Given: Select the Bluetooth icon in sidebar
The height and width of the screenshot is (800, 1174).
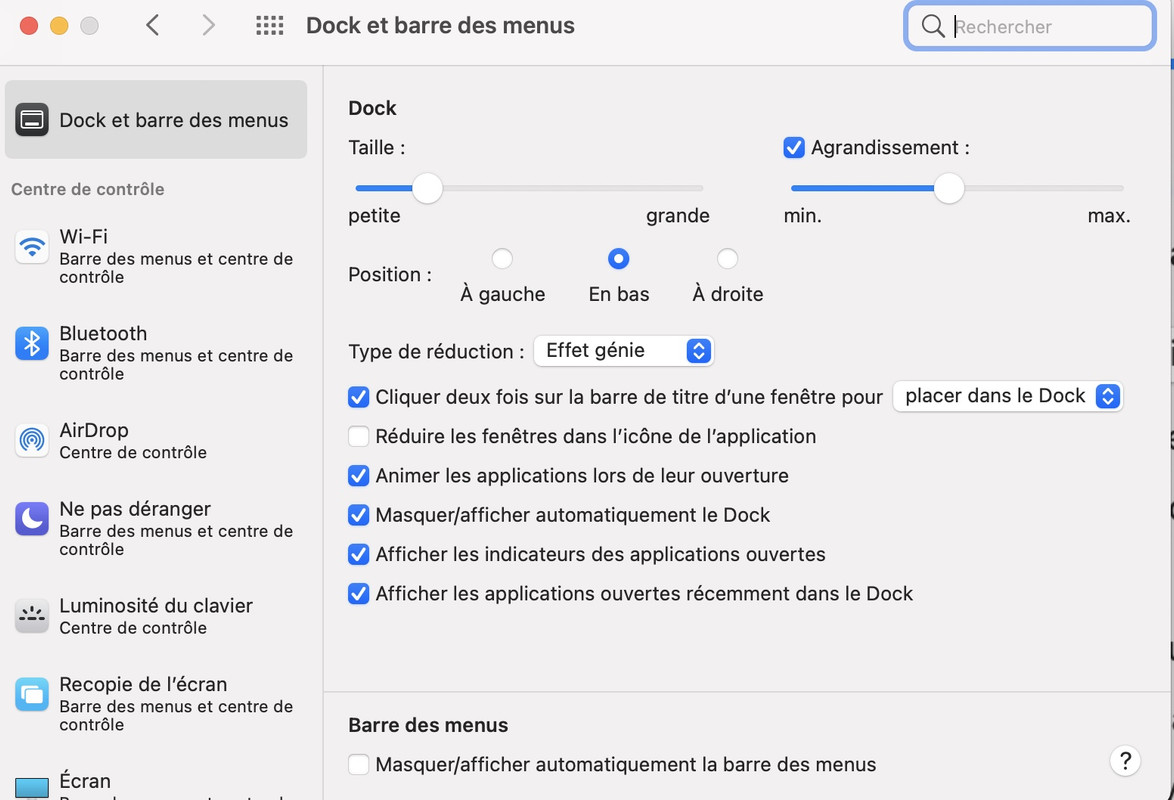Looking at the screenshot, I should (32, 344).
